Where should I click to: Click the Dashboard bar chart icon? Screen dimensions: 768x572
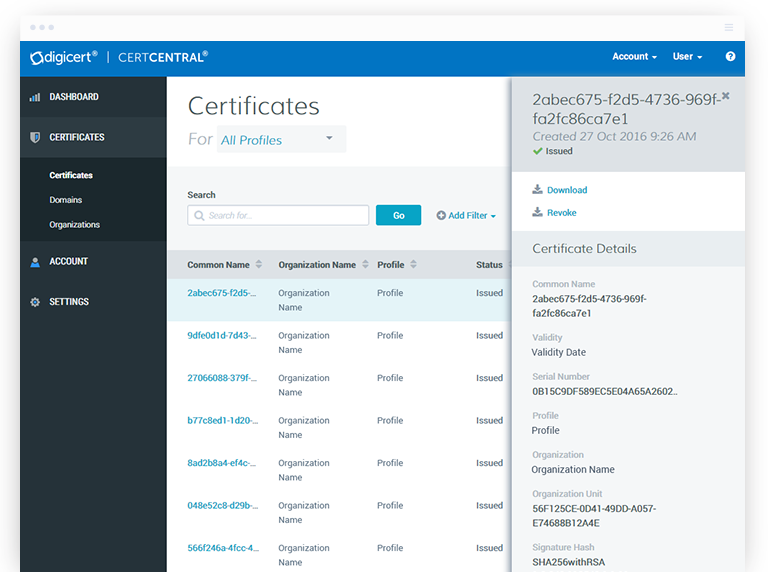click(35, 97)
